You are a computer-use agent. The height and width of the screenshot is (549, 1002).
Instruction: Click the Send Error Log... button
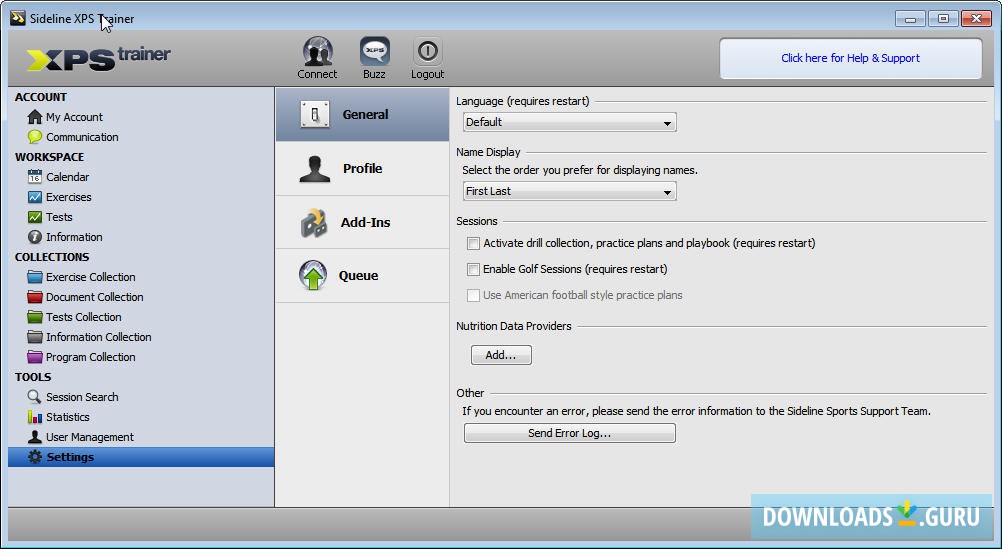[x=569, y=433]
